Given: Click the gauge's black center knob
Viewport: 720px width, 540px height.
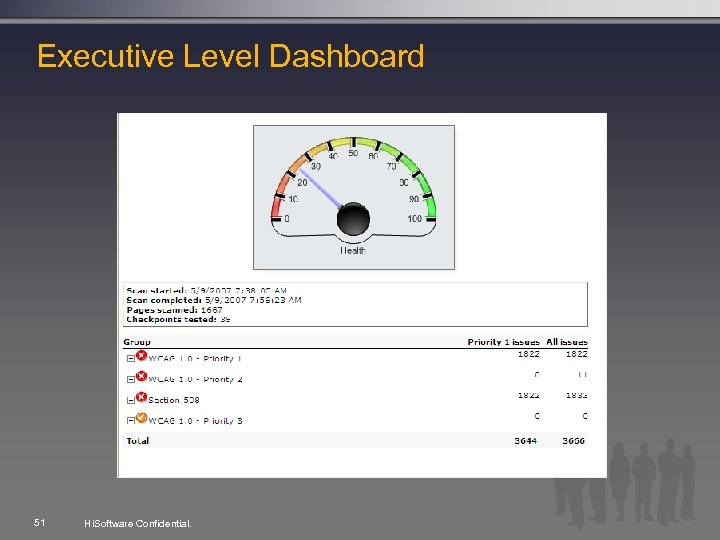Looking at the screenshot, I should 353,219.
